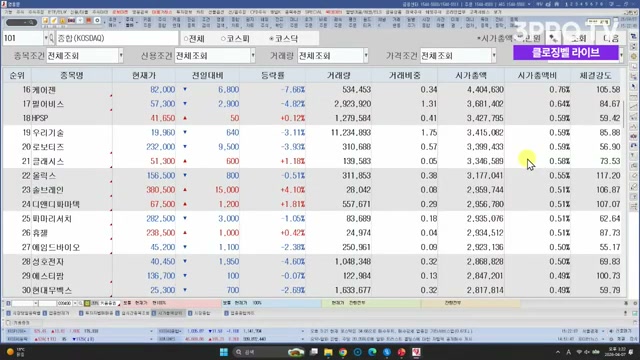The width and height of the screenshot is (640, 360).
Task: Select the 클래시스 stock row
Action: [313, 161]
